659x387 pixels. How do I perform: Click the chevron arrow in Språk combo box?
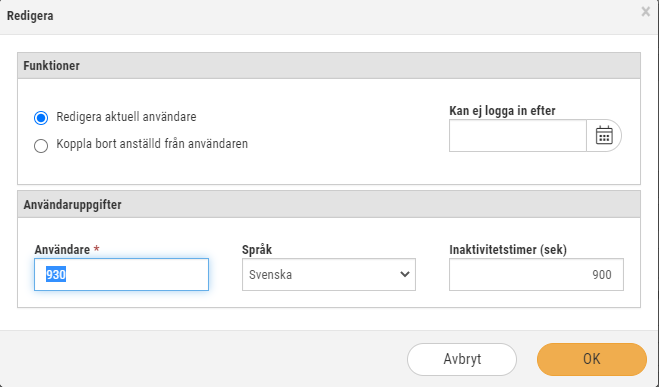405,274
